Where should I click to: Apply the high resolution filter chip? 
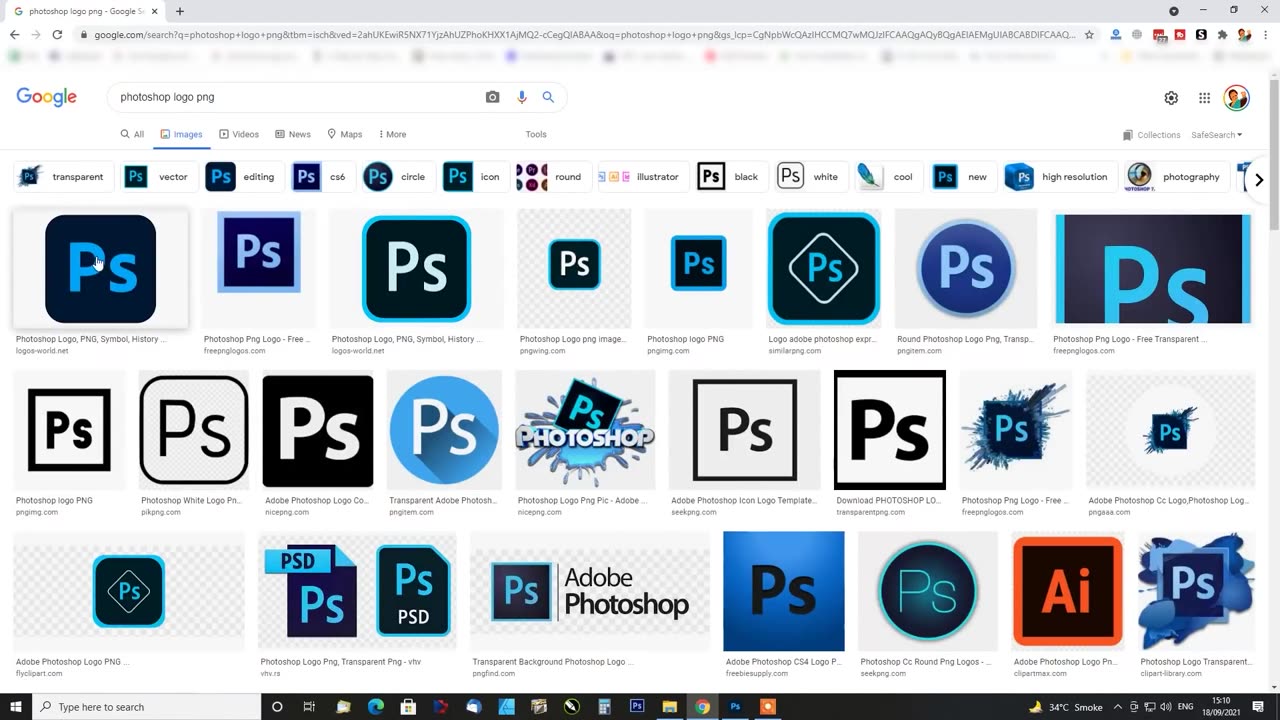point(1059,177)
